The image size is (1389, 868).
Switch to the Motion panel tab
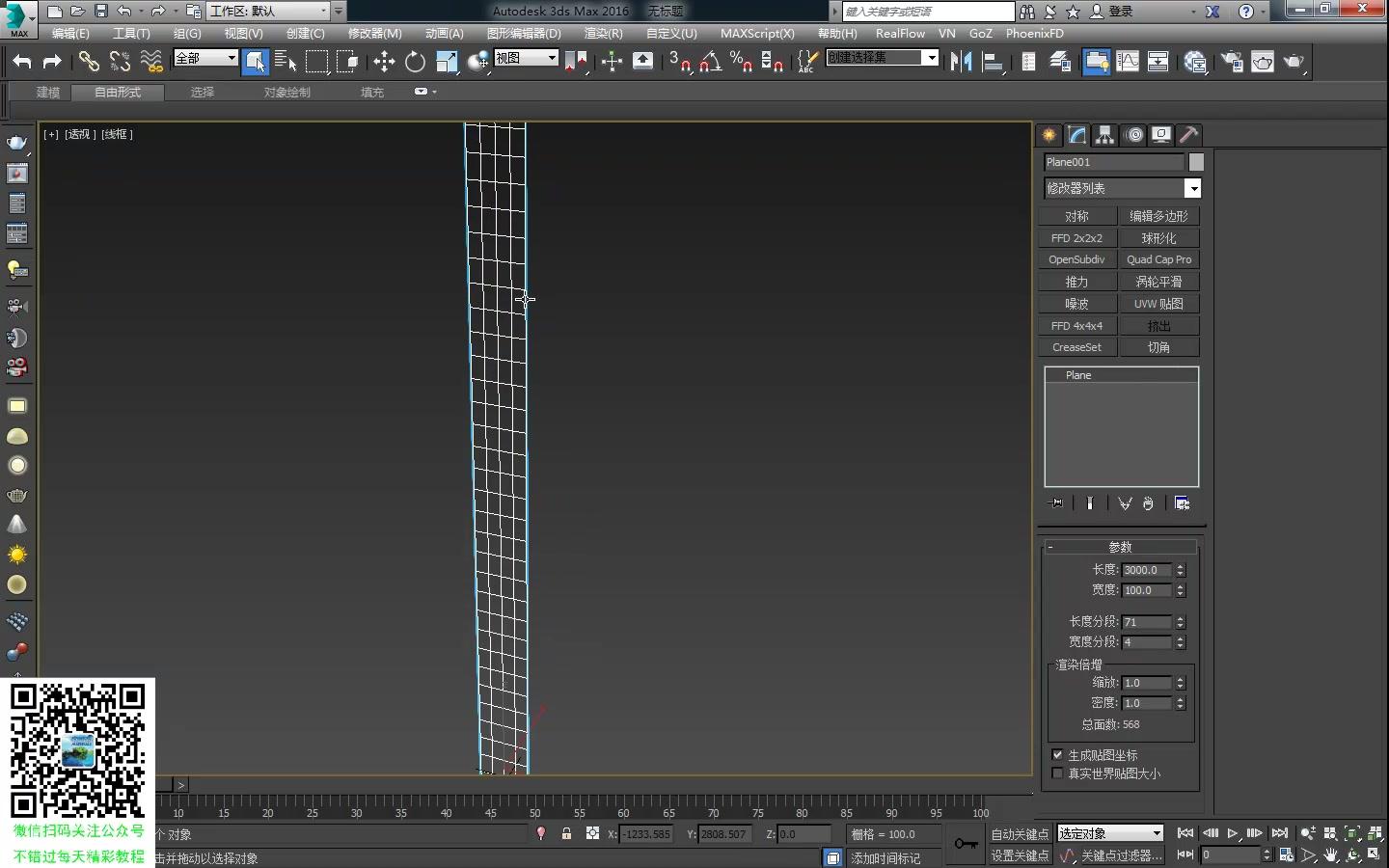[1134, 135]
